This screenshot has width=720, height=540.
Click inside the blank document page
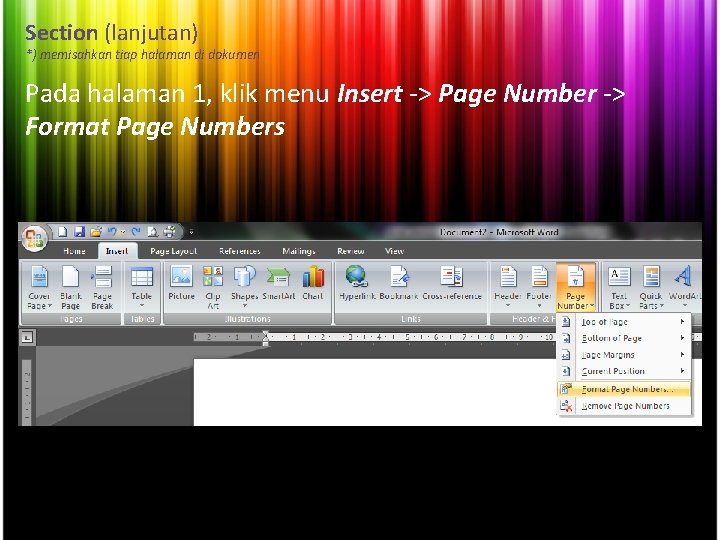point(375,392)
